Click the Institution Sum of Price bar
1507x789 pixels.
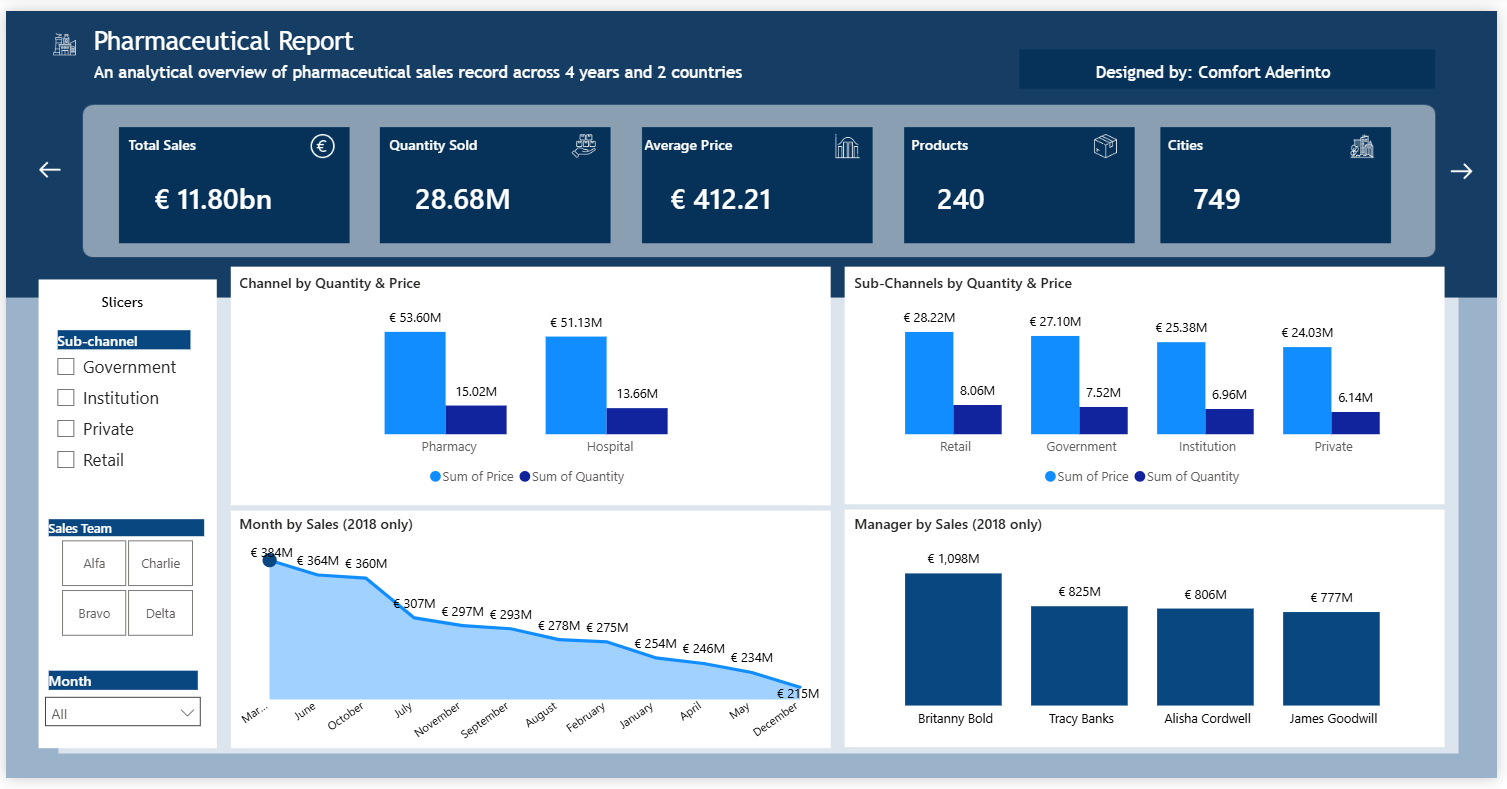[1181, 388]
